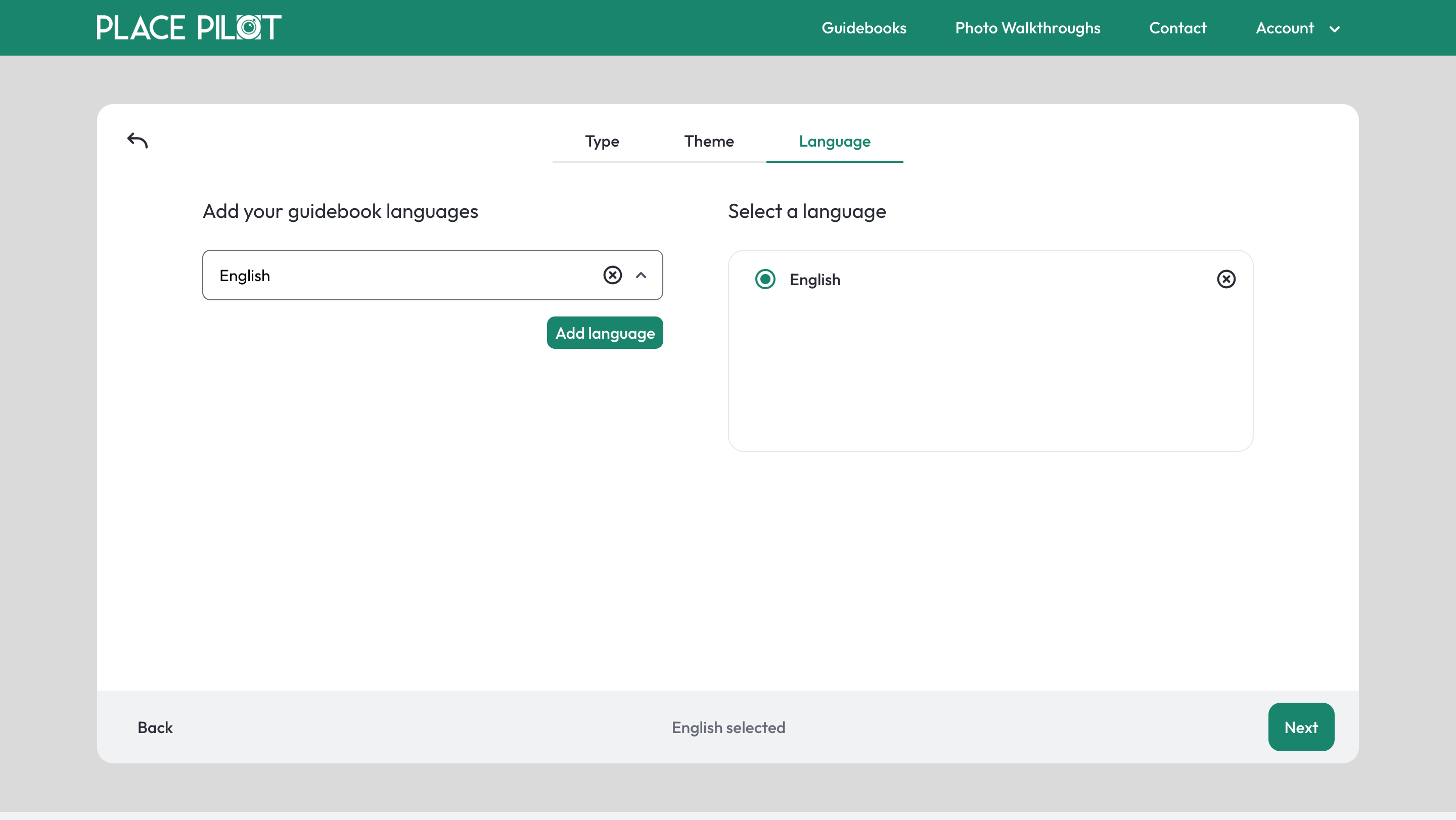Image resolution: width=1456 pixels, height=820 pixels.
Task: Click the back arrow icon
Action: coord(137,140)
